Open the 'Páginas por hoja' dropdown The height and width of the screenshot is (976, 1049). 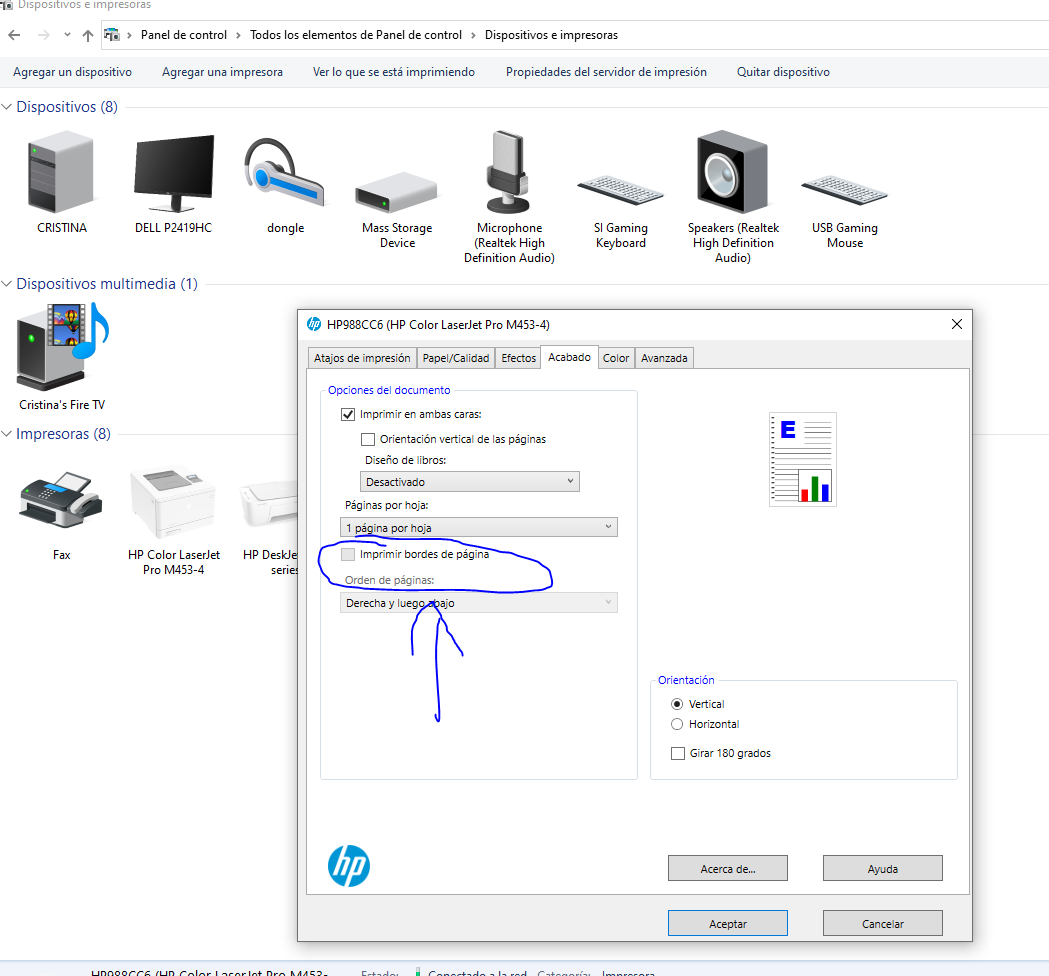coord(479,527)
